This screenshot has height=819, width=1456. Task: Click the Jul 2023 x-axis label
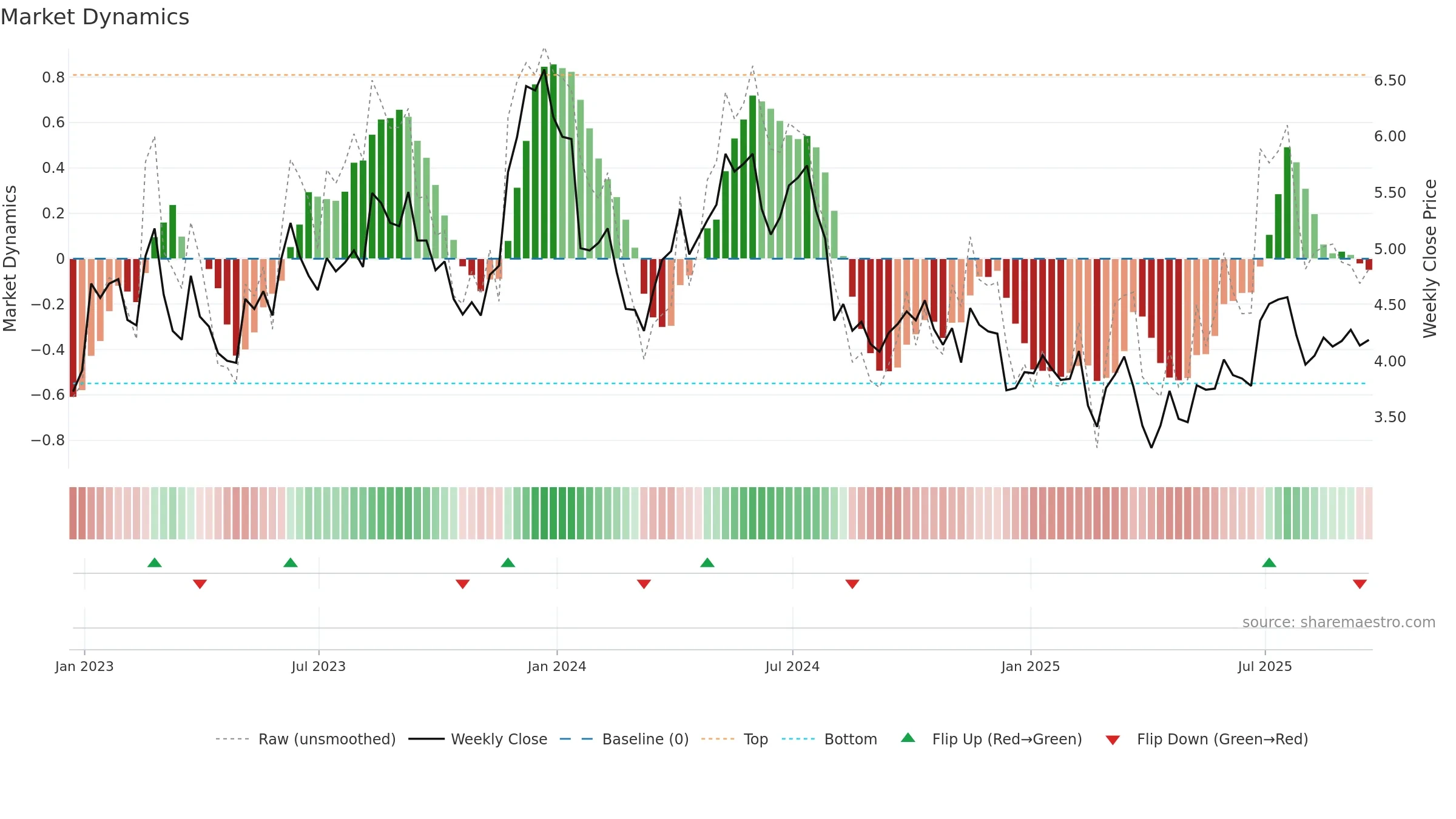[x=318, y=666]
